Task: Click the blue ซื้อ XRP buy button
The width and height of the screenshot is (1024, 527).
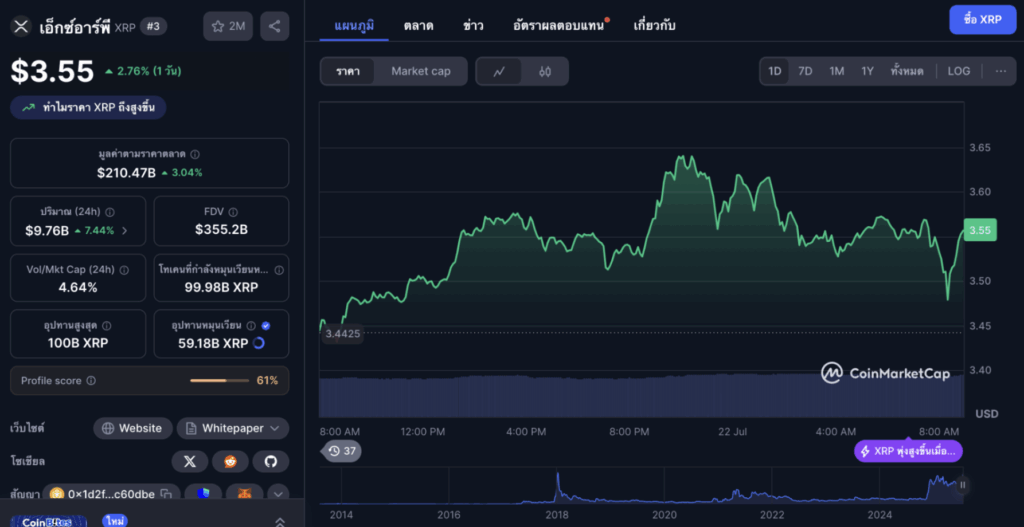Action: click(982, 20)
